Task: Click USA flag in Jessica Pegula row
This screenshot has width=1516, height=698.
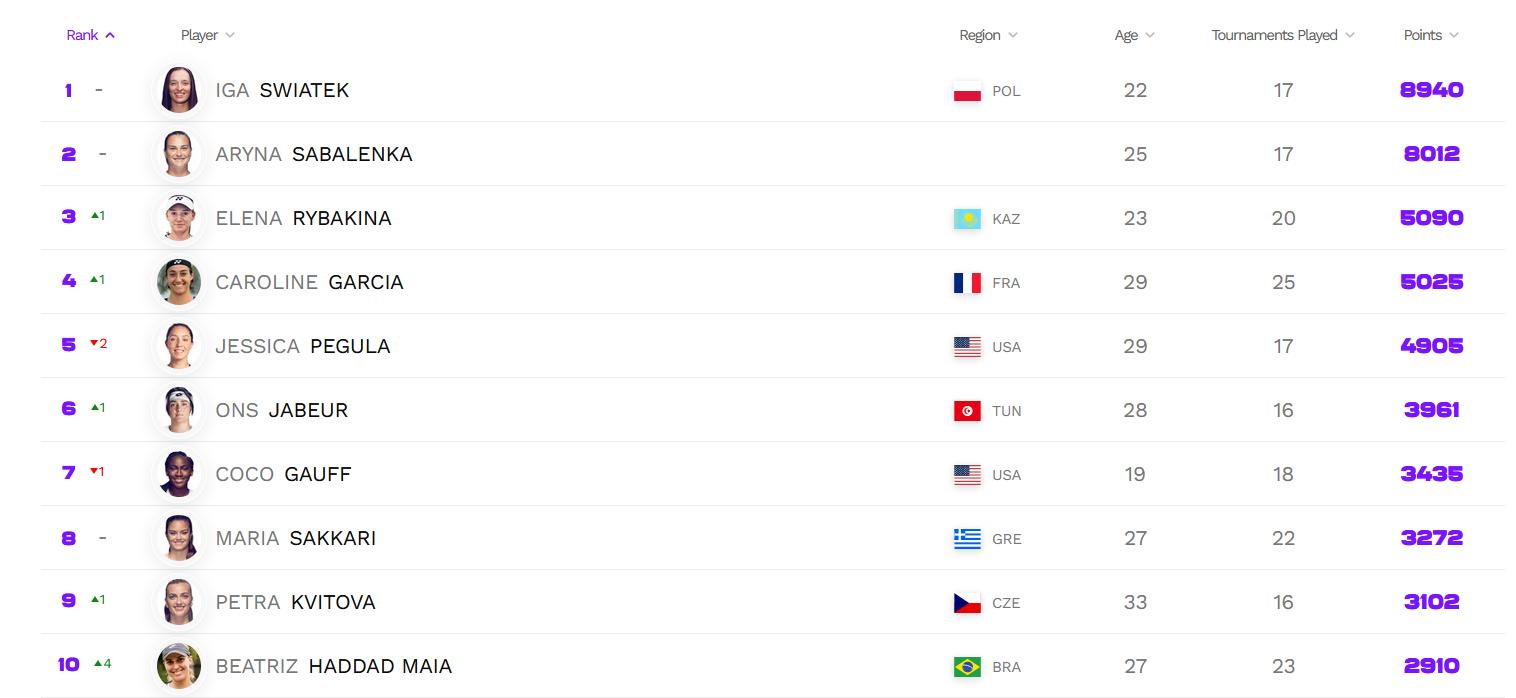Action: [967, 347]
